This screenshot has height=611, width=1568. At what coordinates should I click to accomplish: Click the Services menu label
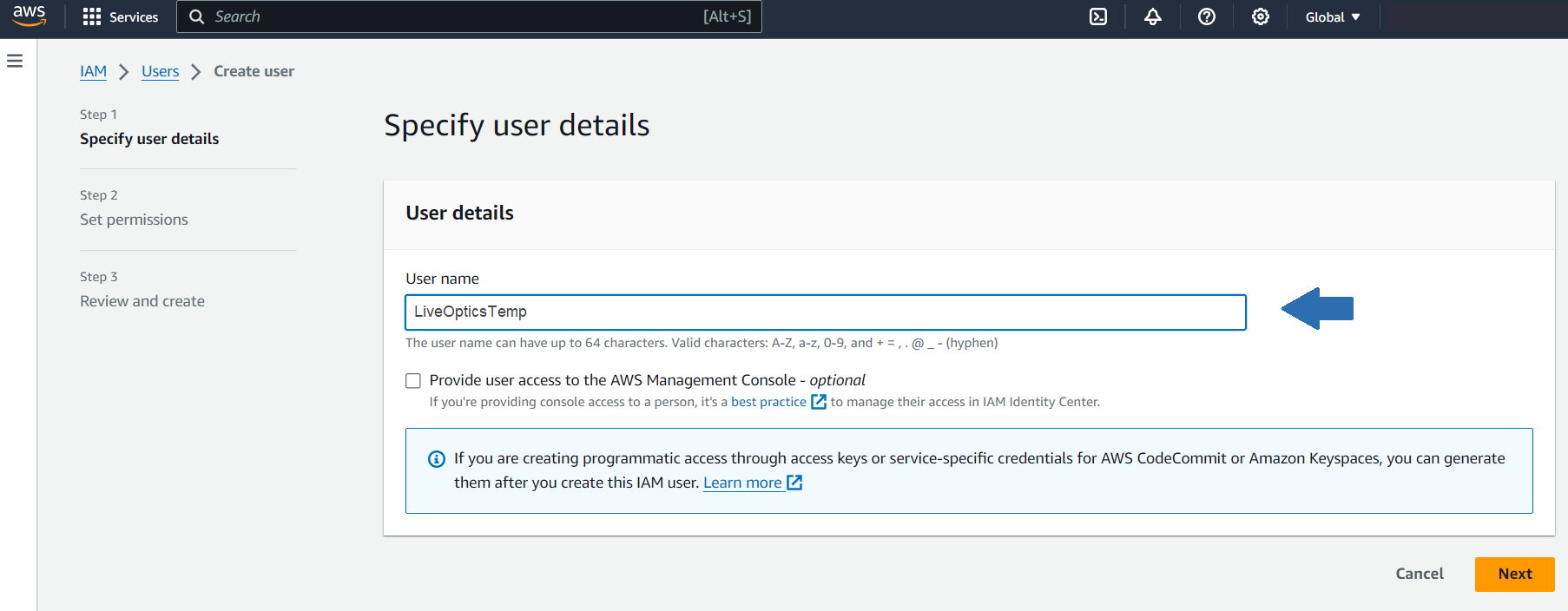pos(134,16)
